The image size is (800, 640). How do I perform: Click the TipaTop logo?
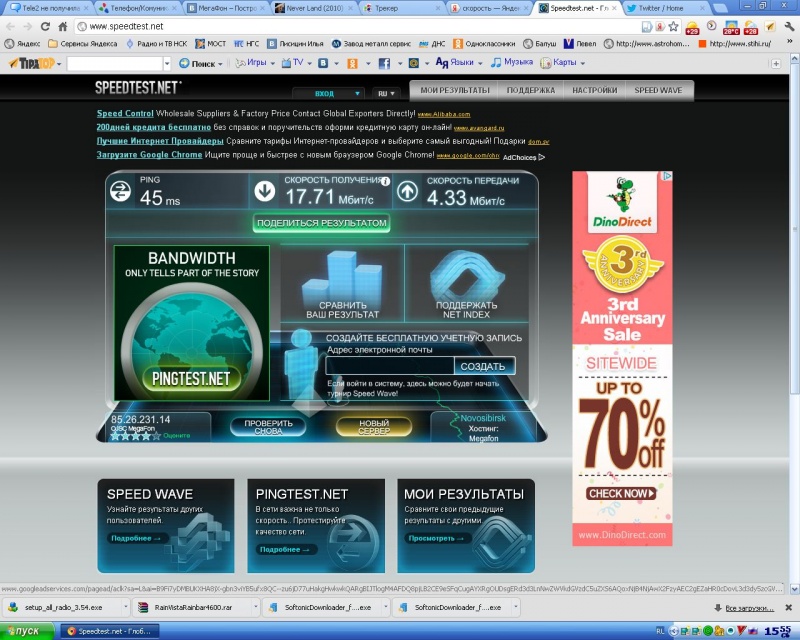click(32, 63)
